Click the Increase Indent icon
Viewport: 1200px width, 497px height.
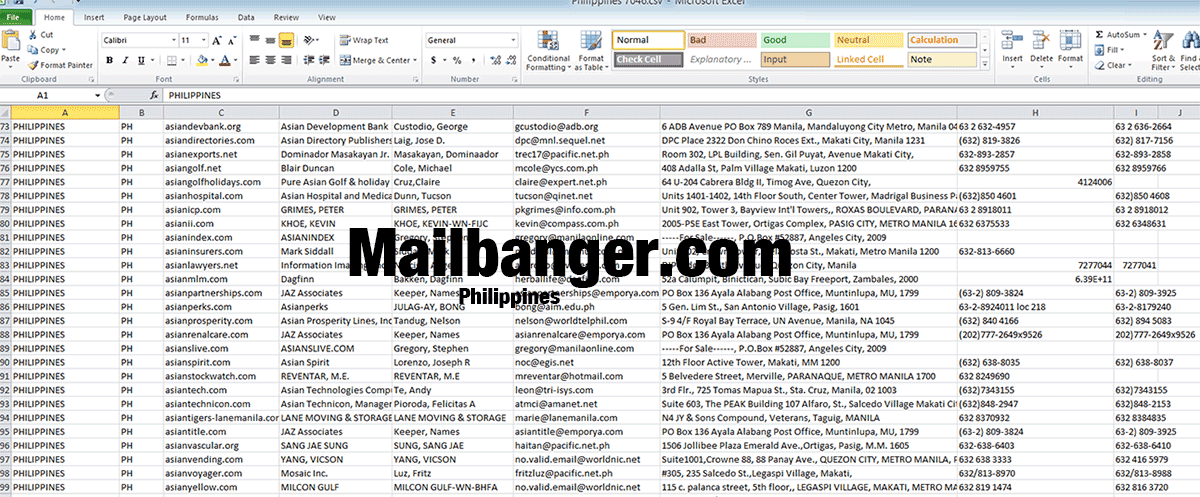[x=323, y=60]
